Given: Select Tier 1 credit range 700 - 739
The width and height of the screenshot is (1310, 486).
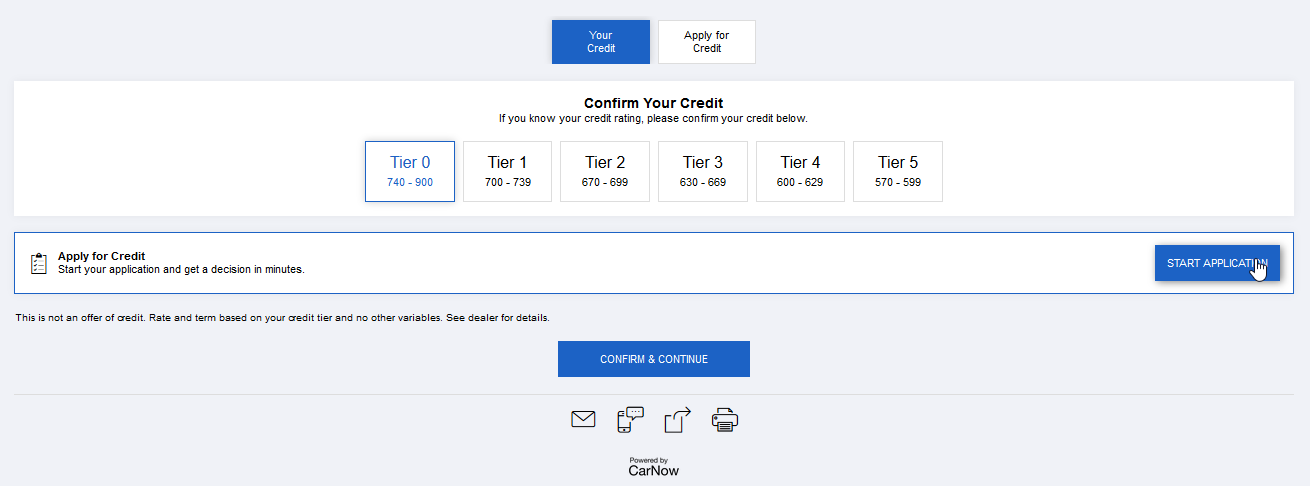Looking at the screenshot, I should 507,171.
